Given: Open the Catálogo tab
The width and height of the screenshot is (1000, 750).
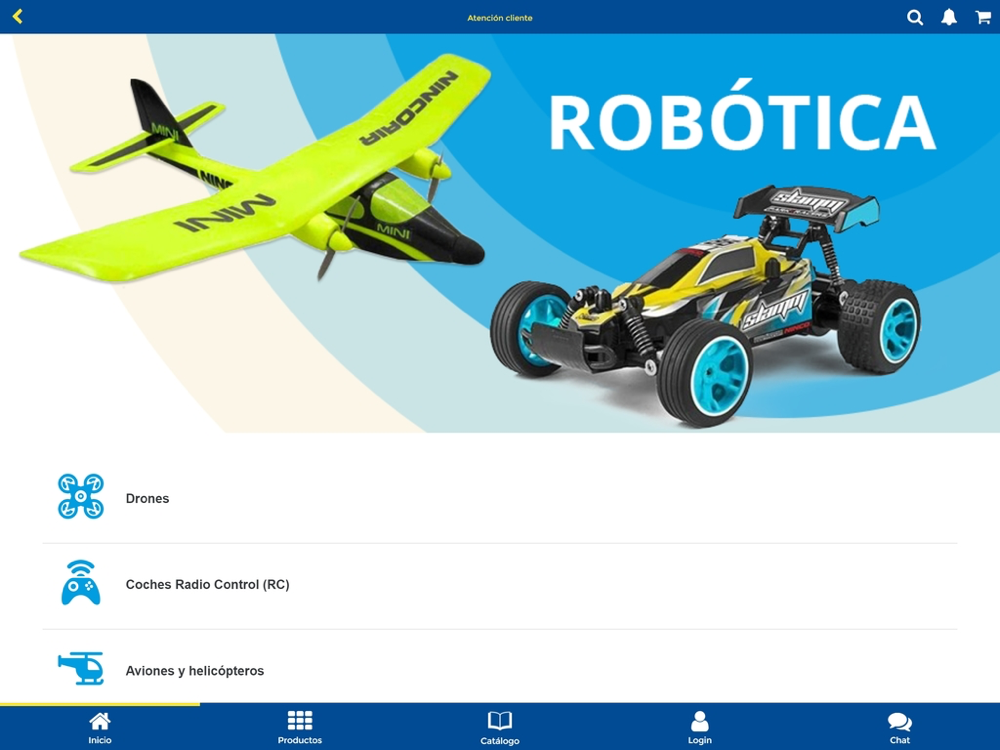Looking at the screenshot, I should tap(500, 728).
